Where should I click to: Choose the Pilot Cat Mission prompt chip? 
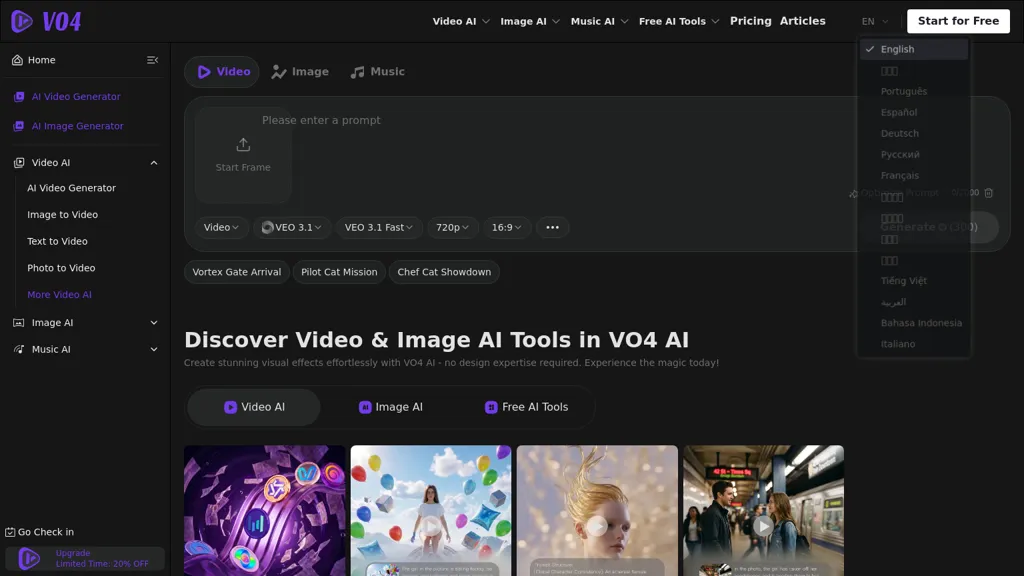click(339, 272)
